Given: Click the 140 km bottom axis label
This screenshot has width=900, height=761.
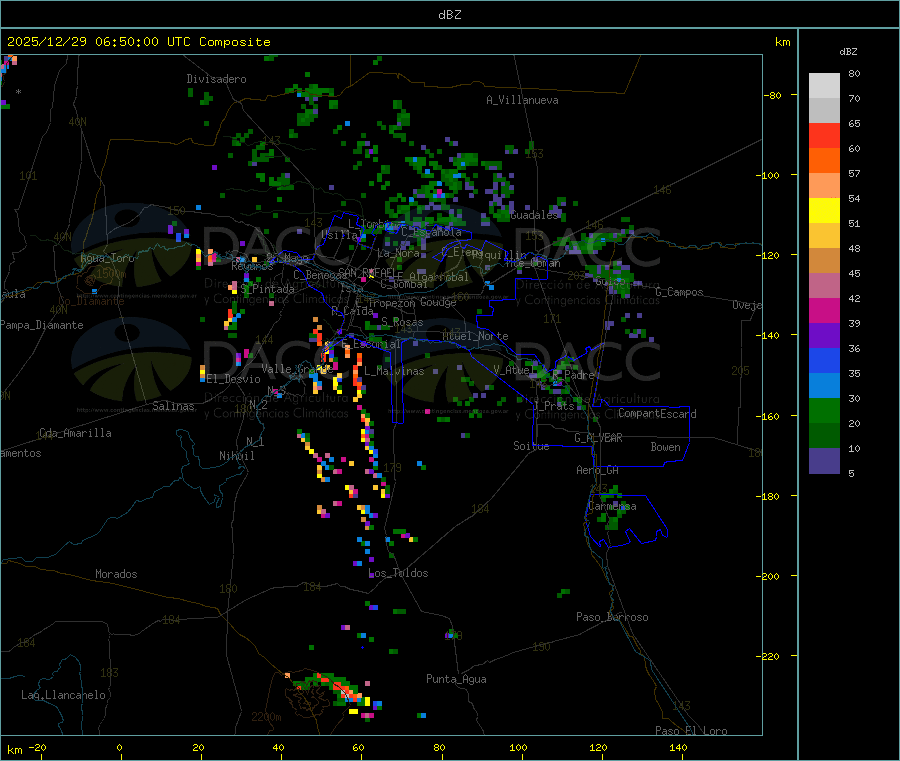Looking at the screenshot, I should [x=678, y=747].
